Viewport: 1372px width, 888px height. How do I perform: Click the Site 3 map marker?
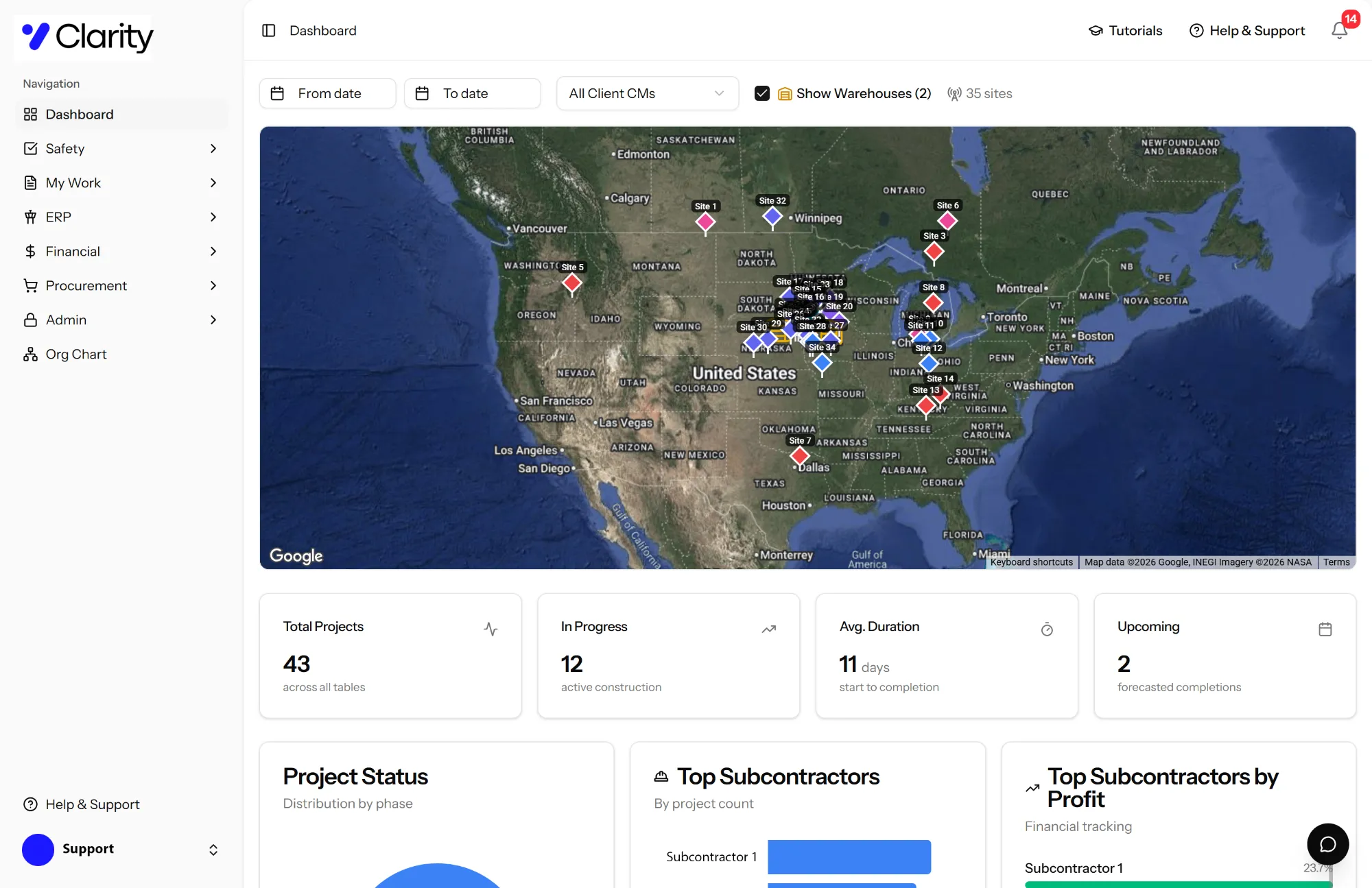tap(934, 251)
